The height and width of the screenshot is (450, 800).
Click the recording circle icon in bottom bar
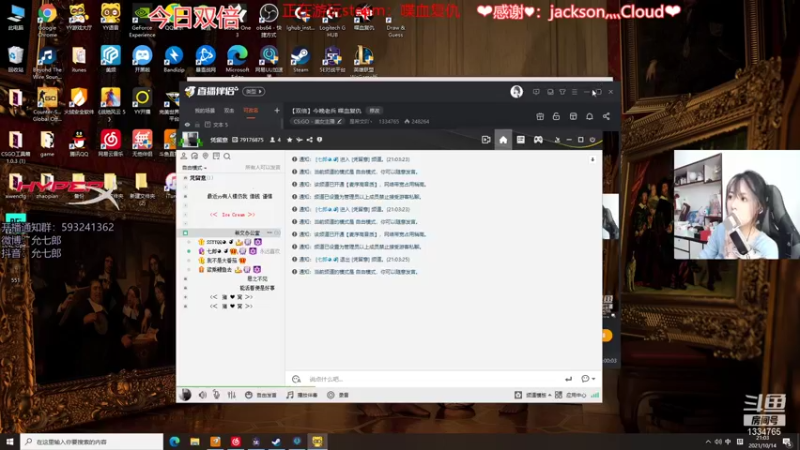pos(331,395)
